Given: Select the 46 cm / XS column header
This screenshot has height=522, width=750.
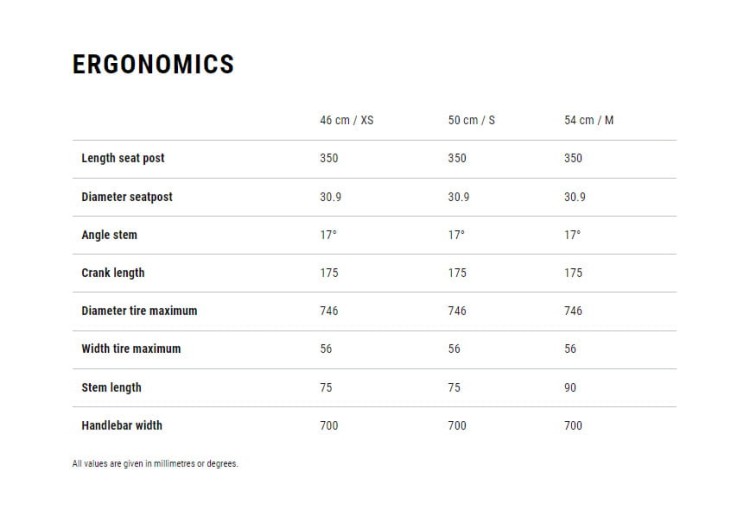Looking at the screenshot, I should tap(346, 120).
